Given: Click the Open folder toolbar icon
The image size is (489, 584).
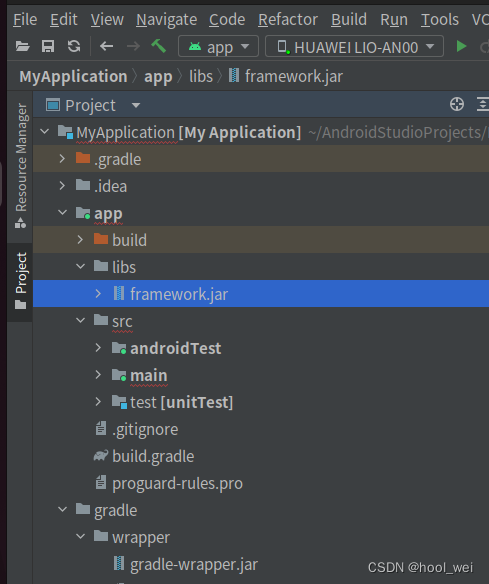Looking at the screenshot, I should point(22,47).
